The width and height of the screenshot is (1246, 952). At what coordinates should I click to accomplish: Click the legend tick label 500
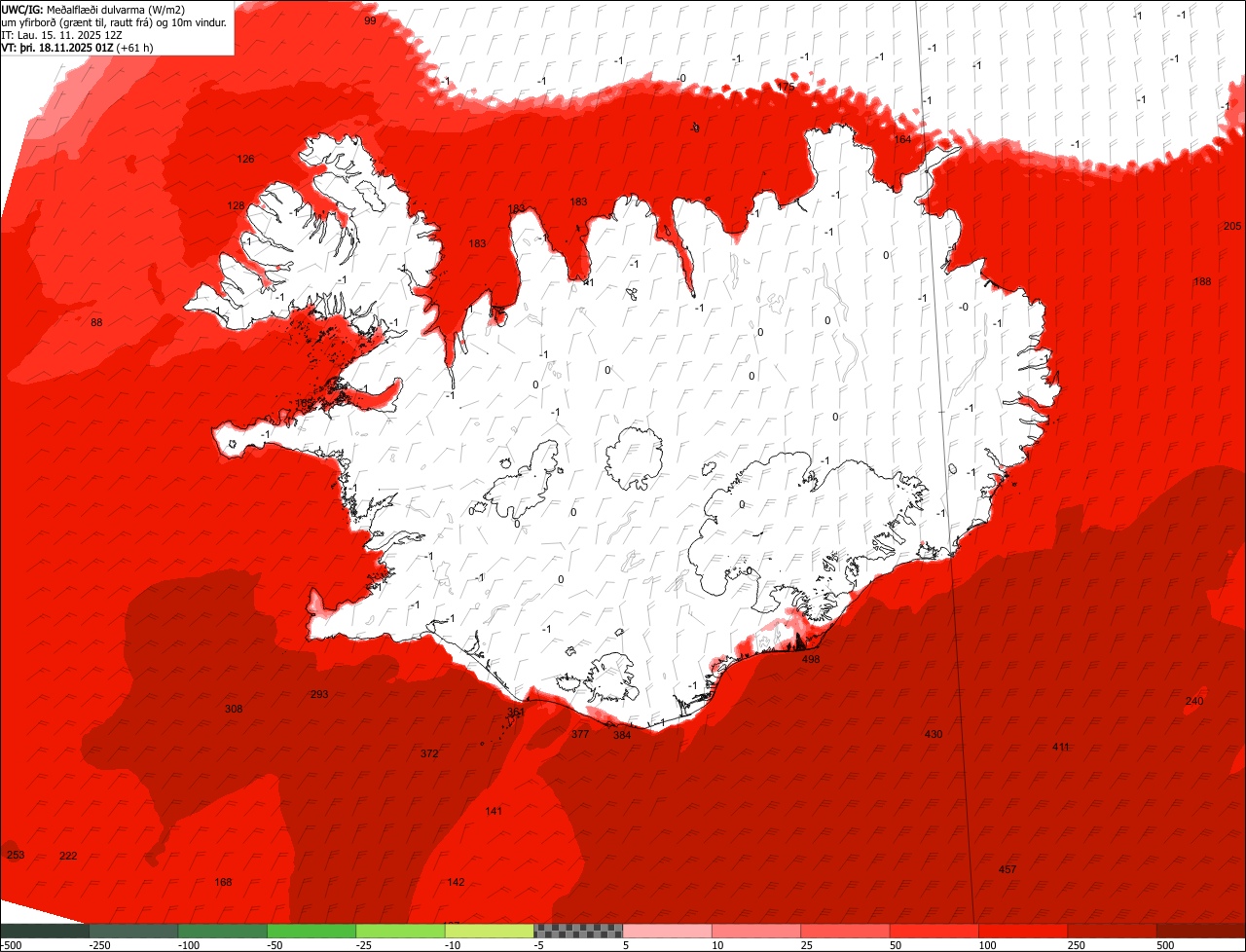pyautogui.click(x=1165, y=945)
